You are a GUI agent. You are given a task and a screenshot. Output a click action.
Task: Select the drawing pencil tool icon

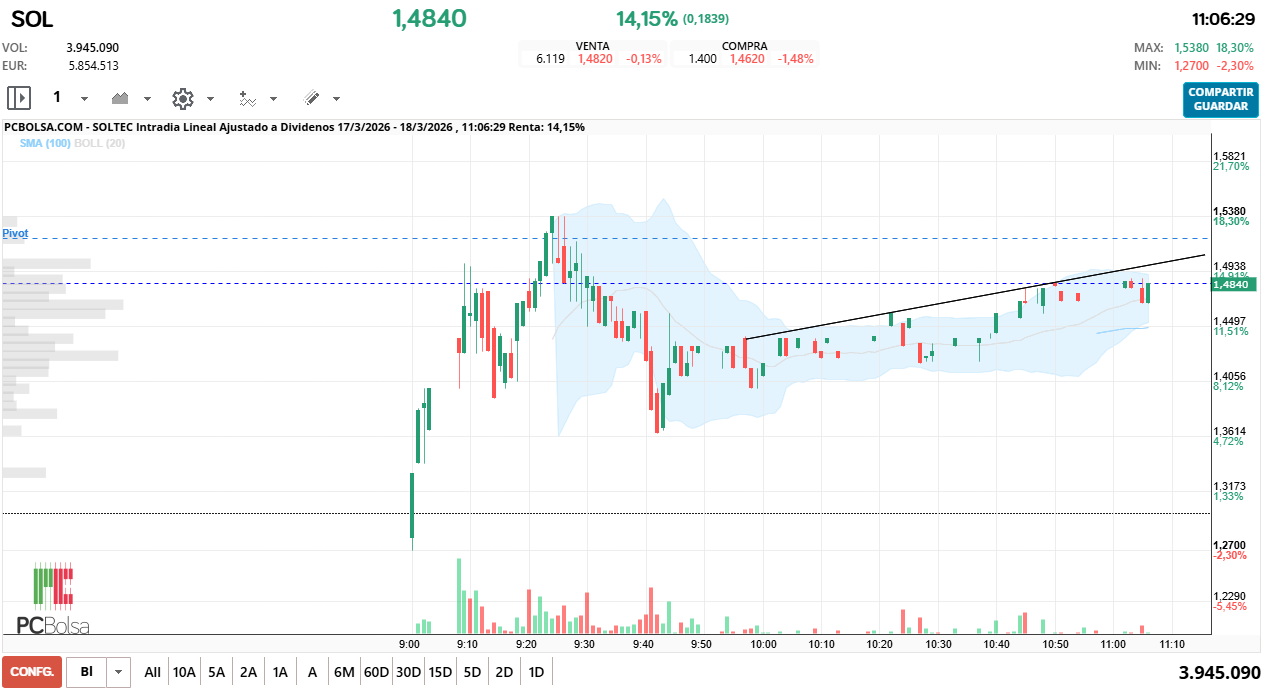[311, 98]
